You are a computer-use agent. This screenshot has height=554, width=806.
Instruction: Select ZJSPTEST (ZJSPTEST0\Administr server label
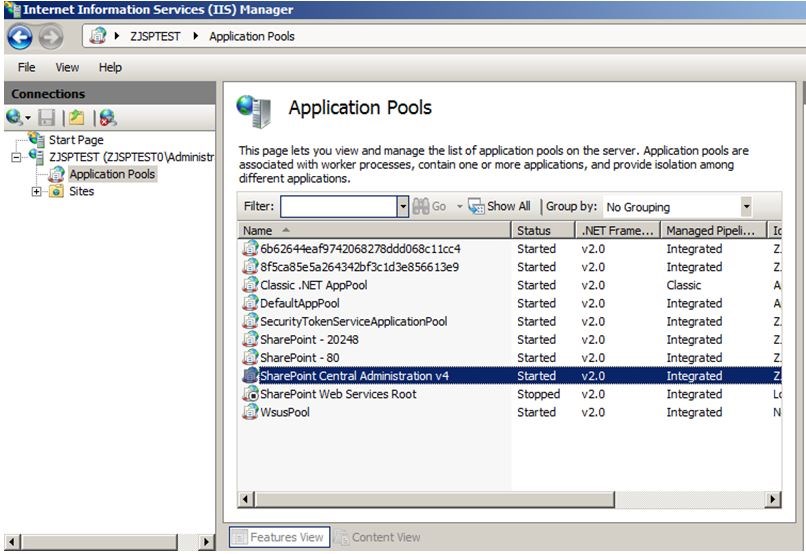tap(131, 157)
